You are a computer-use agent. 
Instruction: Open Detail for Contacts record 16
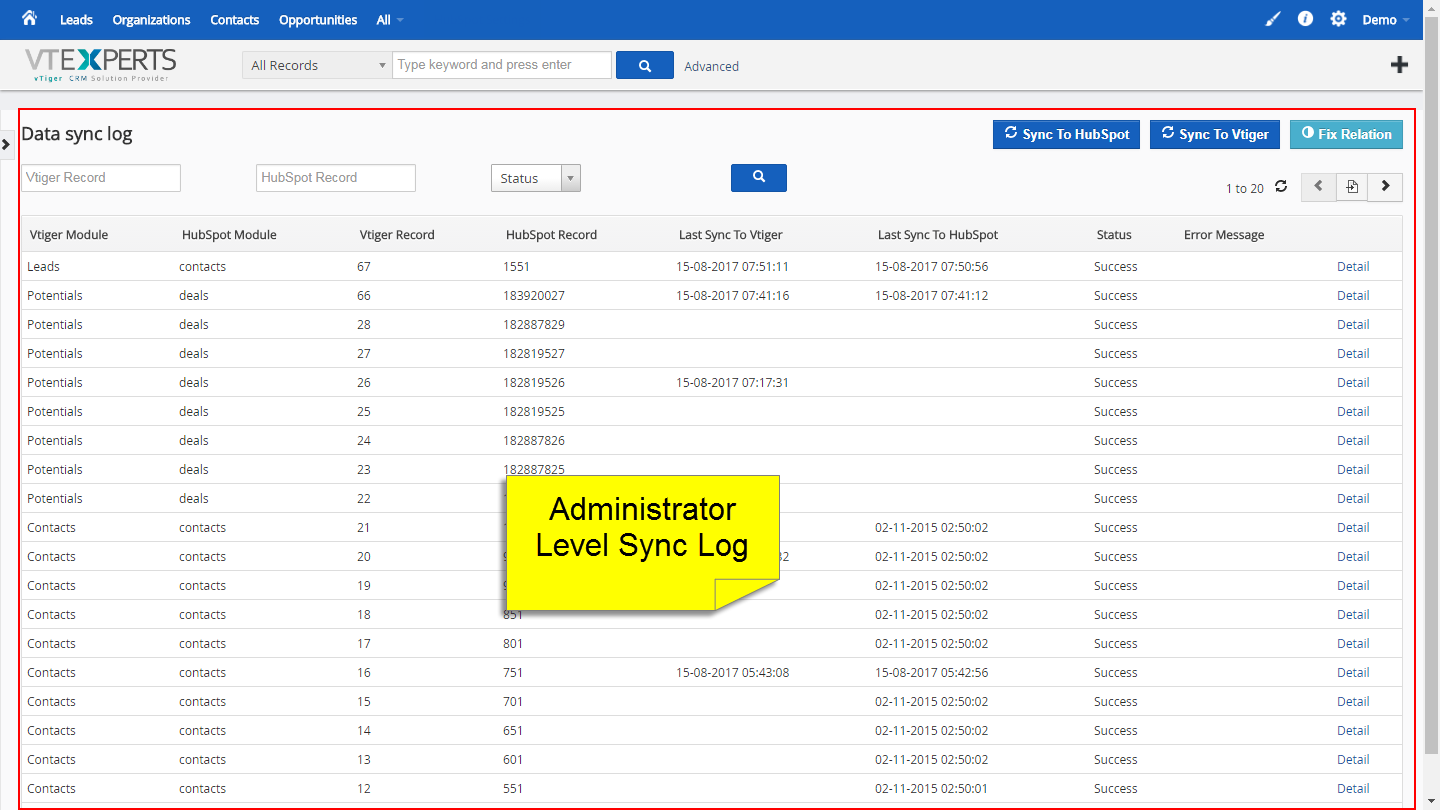point(1353,672)
